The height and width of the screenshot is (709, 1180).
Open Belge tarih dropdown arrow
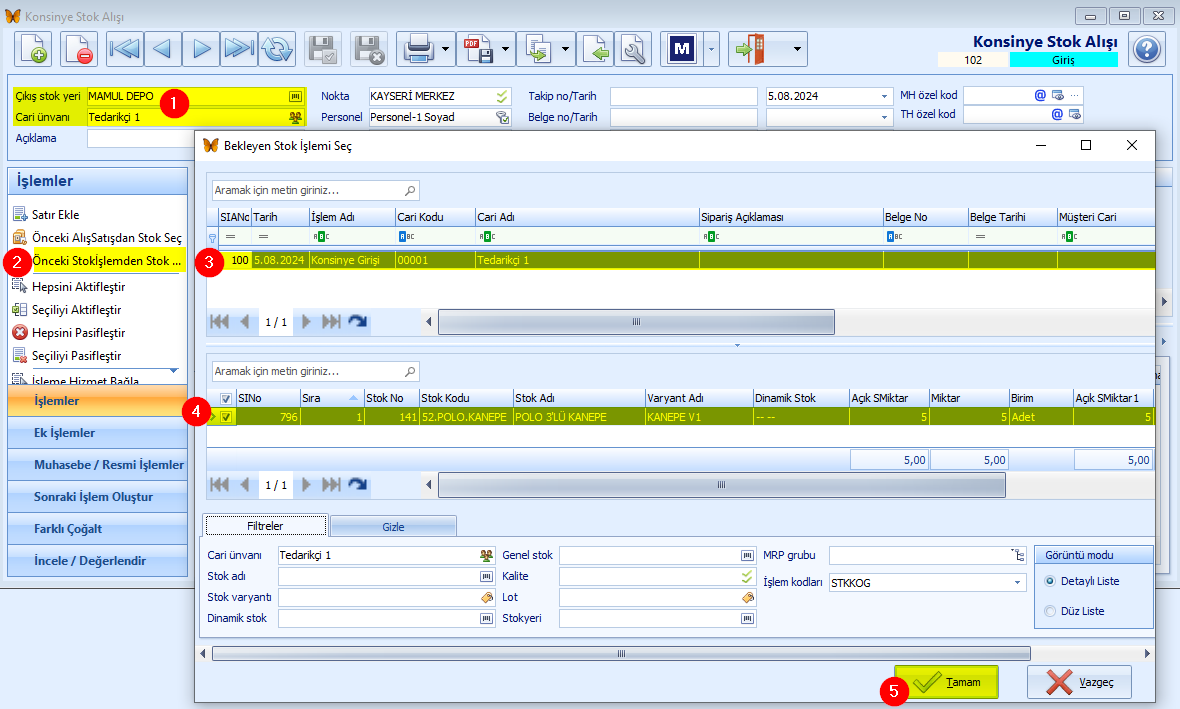[884, 117]
